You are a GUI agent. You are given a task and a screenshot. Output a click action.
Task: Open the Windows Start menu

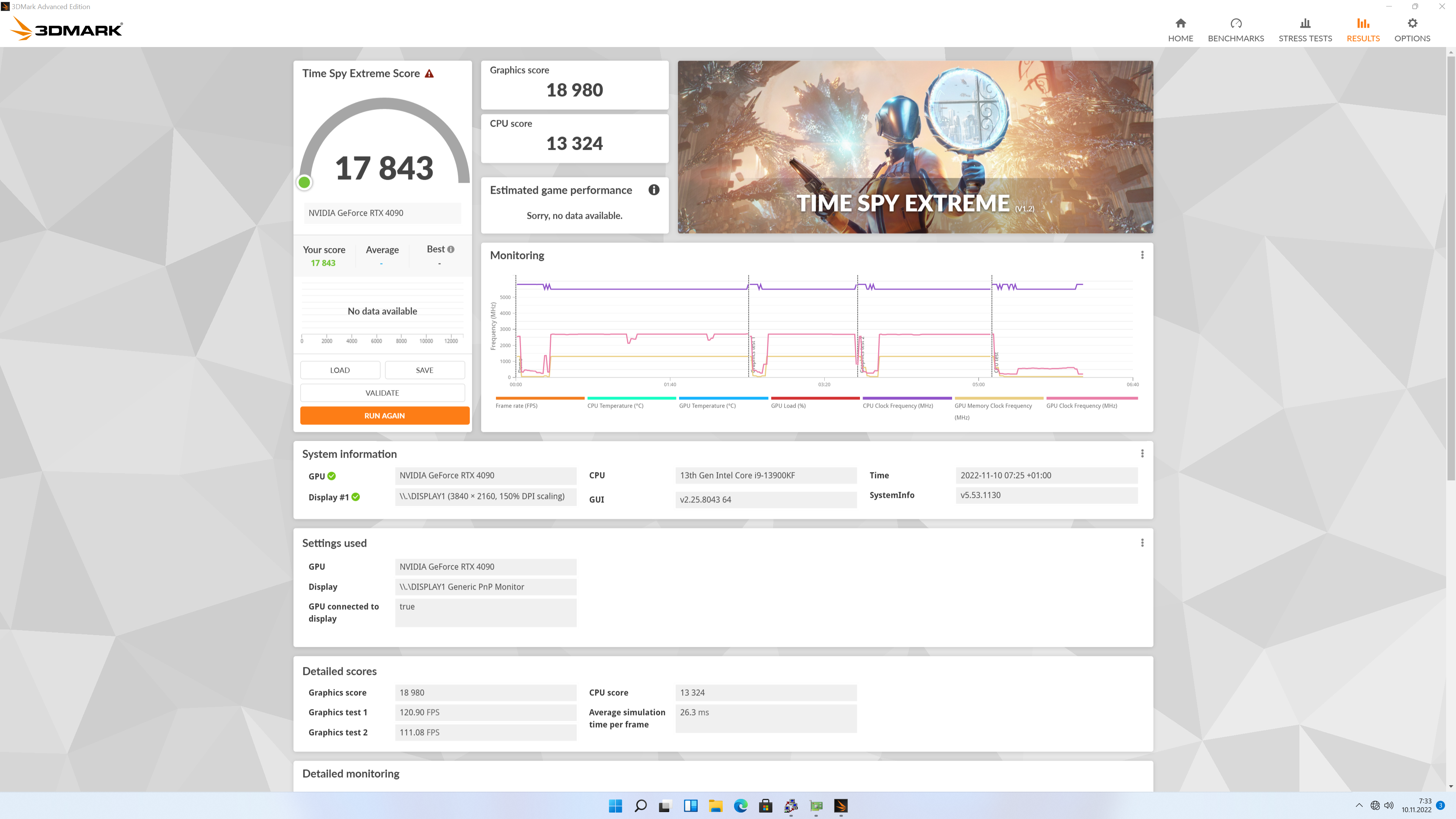[615, 805]
